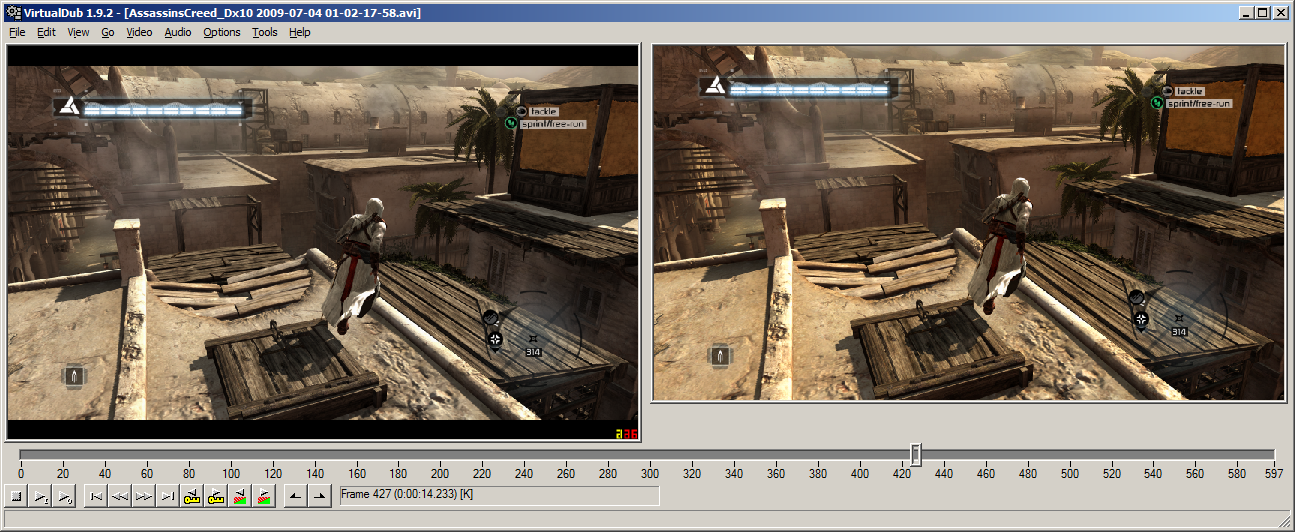Click the output video pane
Image resolution: width=1295 pixels, height=532 pixels.
[x=969, y=224]
